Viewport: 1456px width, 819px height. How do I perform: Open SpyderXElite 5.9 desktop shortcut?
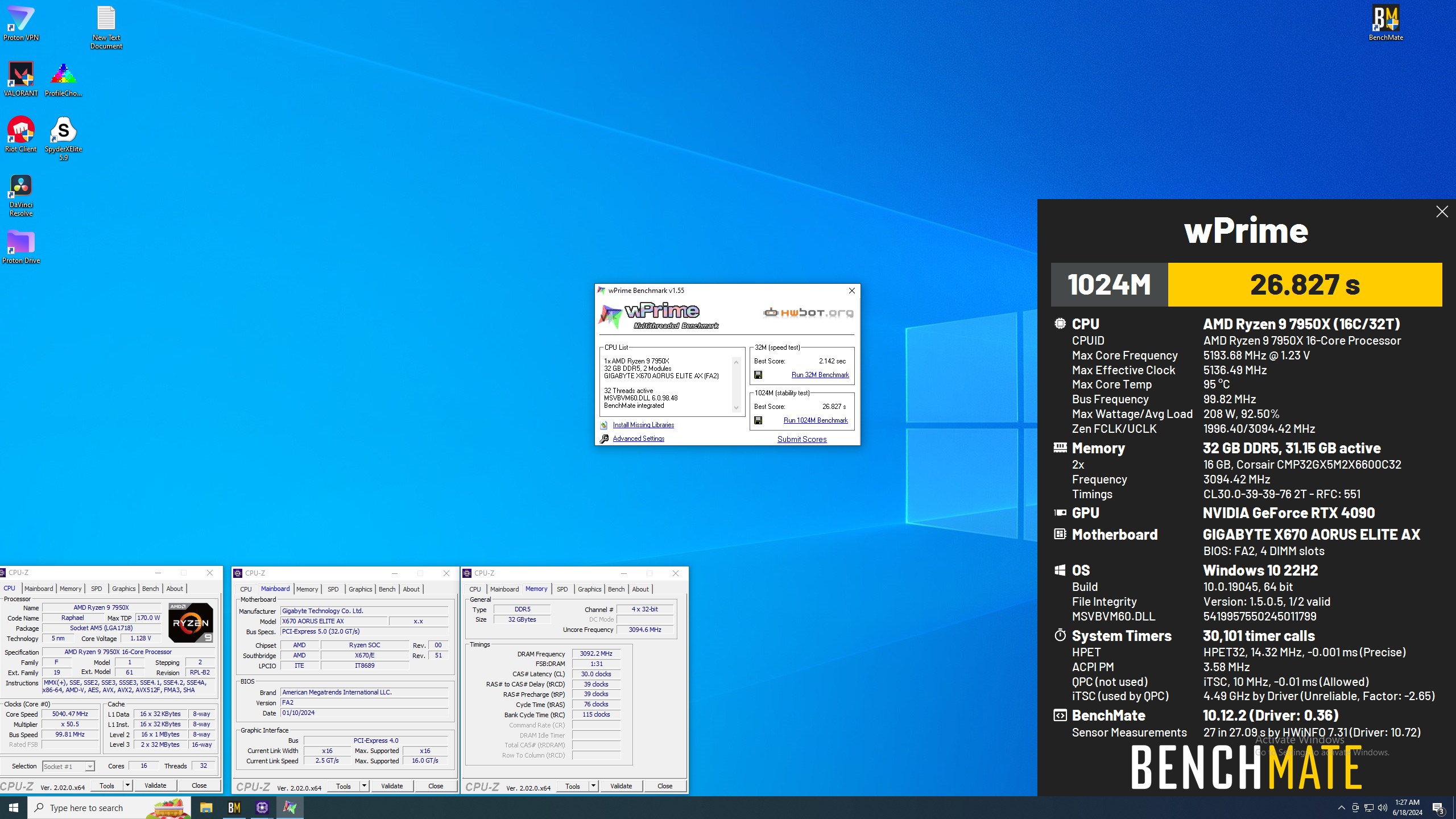(63, 138)
